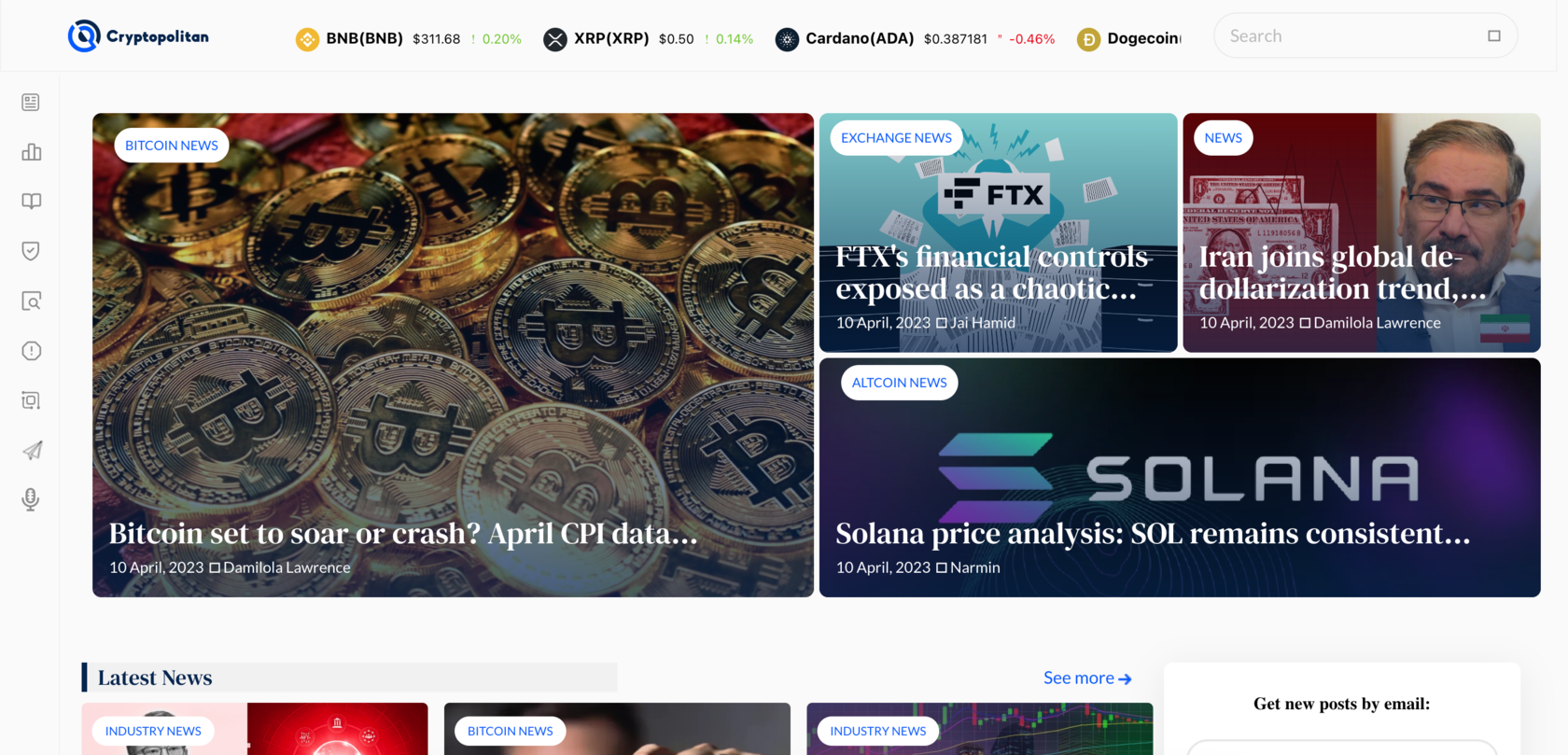This screenshot has height=755, width=1568.
Task: Open the ALTCOIN NEWS category tag
Action: click(899, 383)
